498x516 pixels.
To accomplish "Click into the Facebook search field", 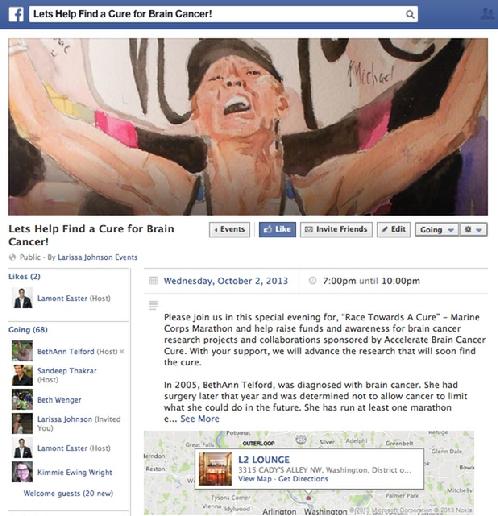I will coord(217,14).
